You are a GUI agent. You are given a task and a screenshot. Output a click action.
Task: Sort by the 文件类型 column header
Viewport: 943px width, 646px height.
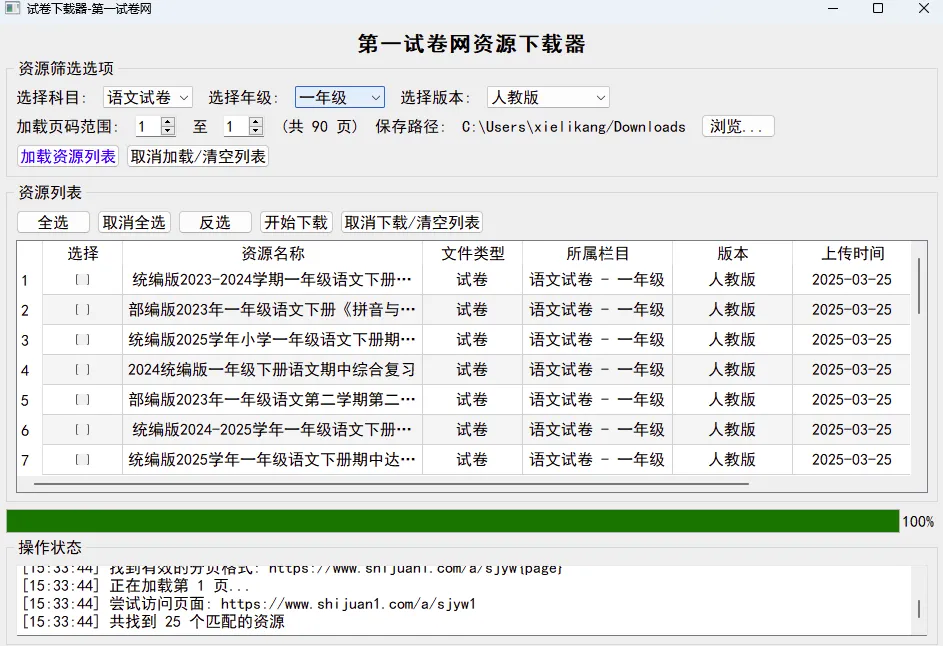click(x=473, y=253)
